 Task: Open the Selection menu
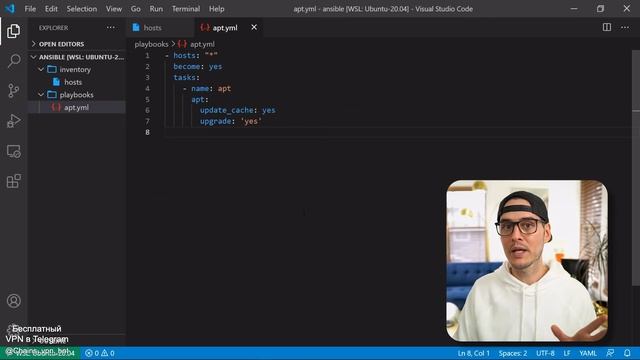(82, 9)
